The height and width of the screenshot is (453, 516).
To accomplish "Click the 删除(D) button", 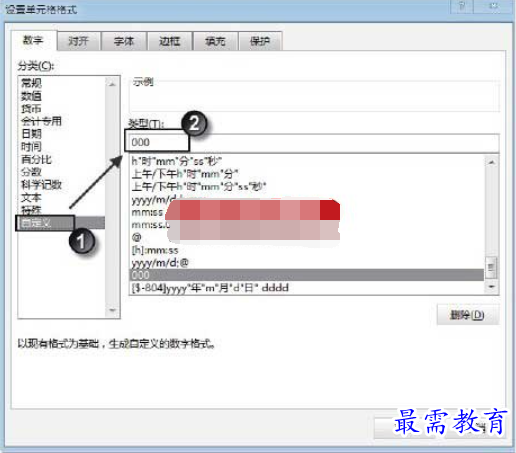I will (x=467, y=315).
